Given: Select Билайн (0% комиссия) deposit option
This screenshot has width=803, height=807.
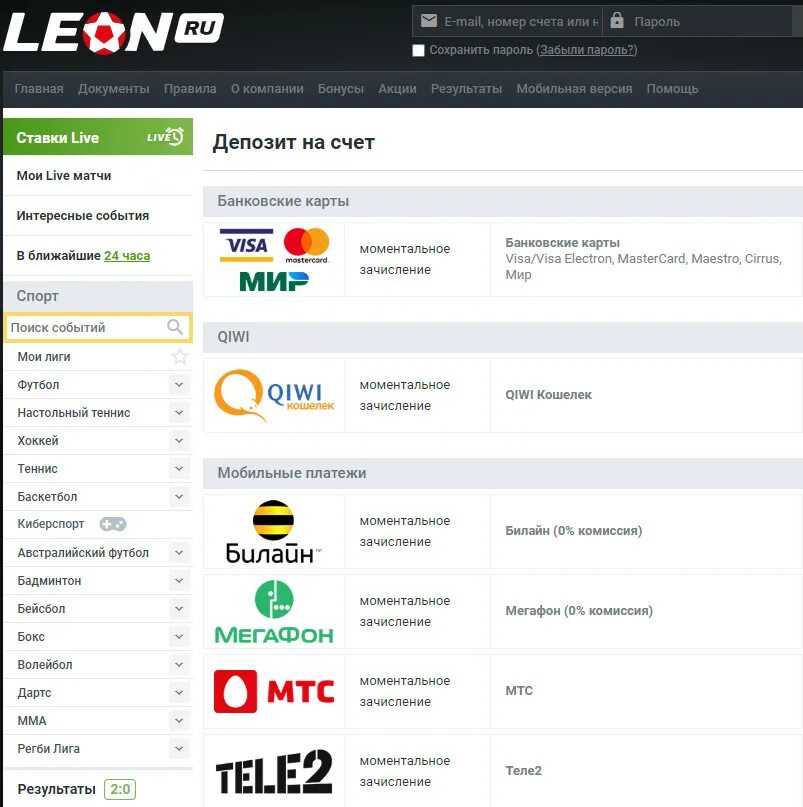Looking at the screenshot, I should tap(503, 532).
